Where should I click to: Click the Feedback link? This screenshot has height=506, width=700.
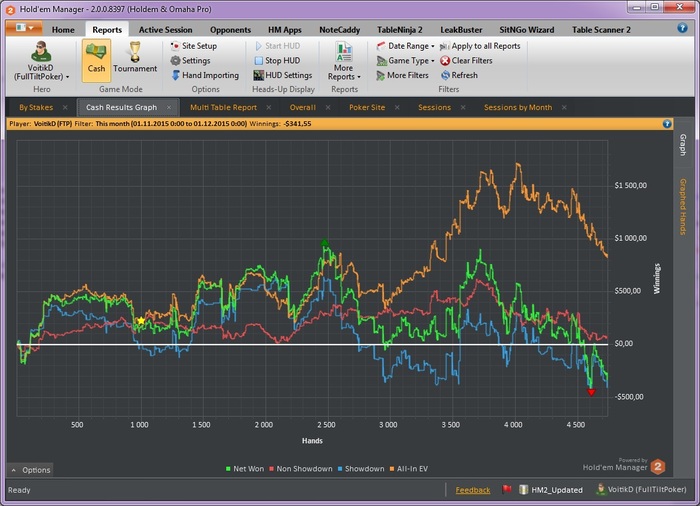[x=473, y=490]
